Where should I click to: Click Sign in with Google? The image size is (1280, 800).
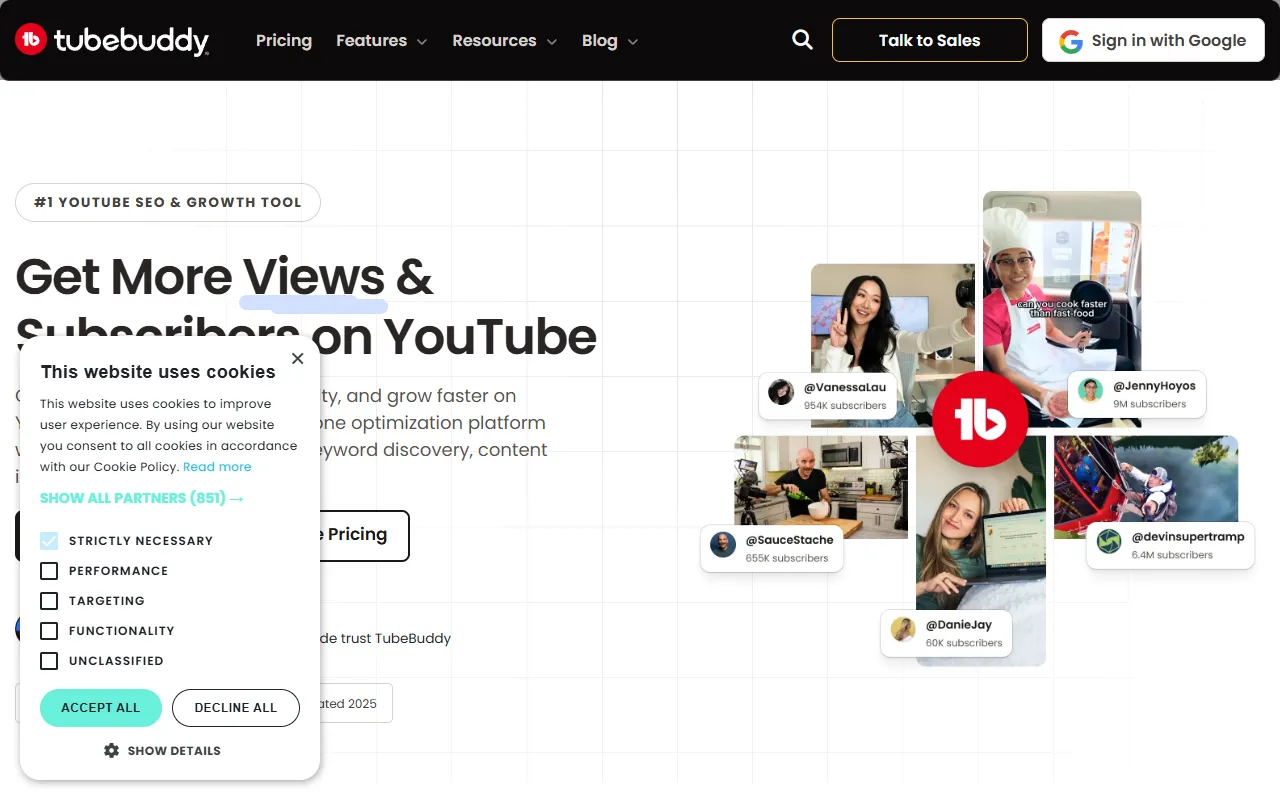[x=1153, y=40]
